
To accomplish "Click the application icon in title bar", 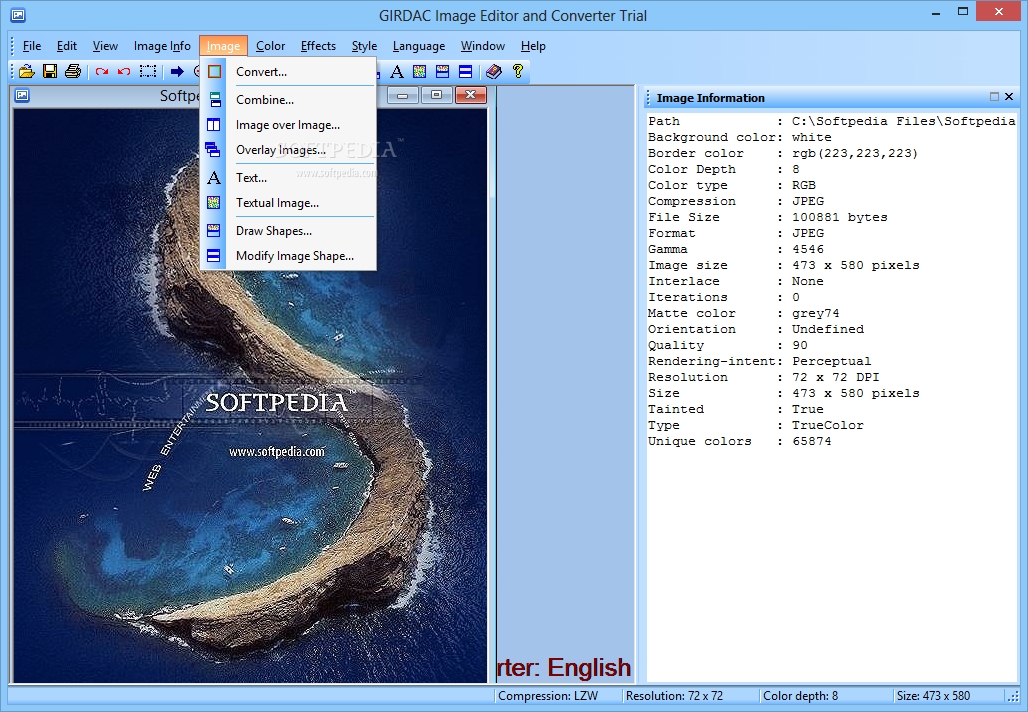I will [x=18, y=14].
